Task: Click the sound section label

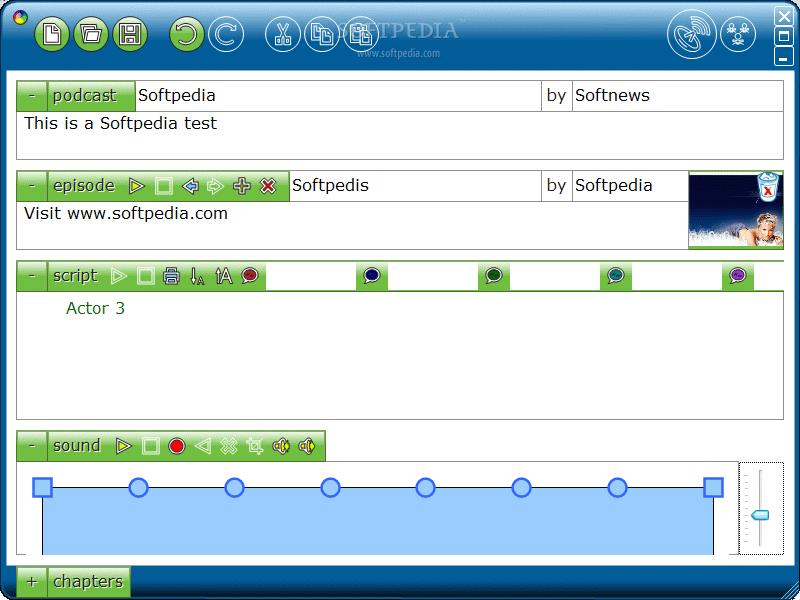Action: tap(77, 446)
